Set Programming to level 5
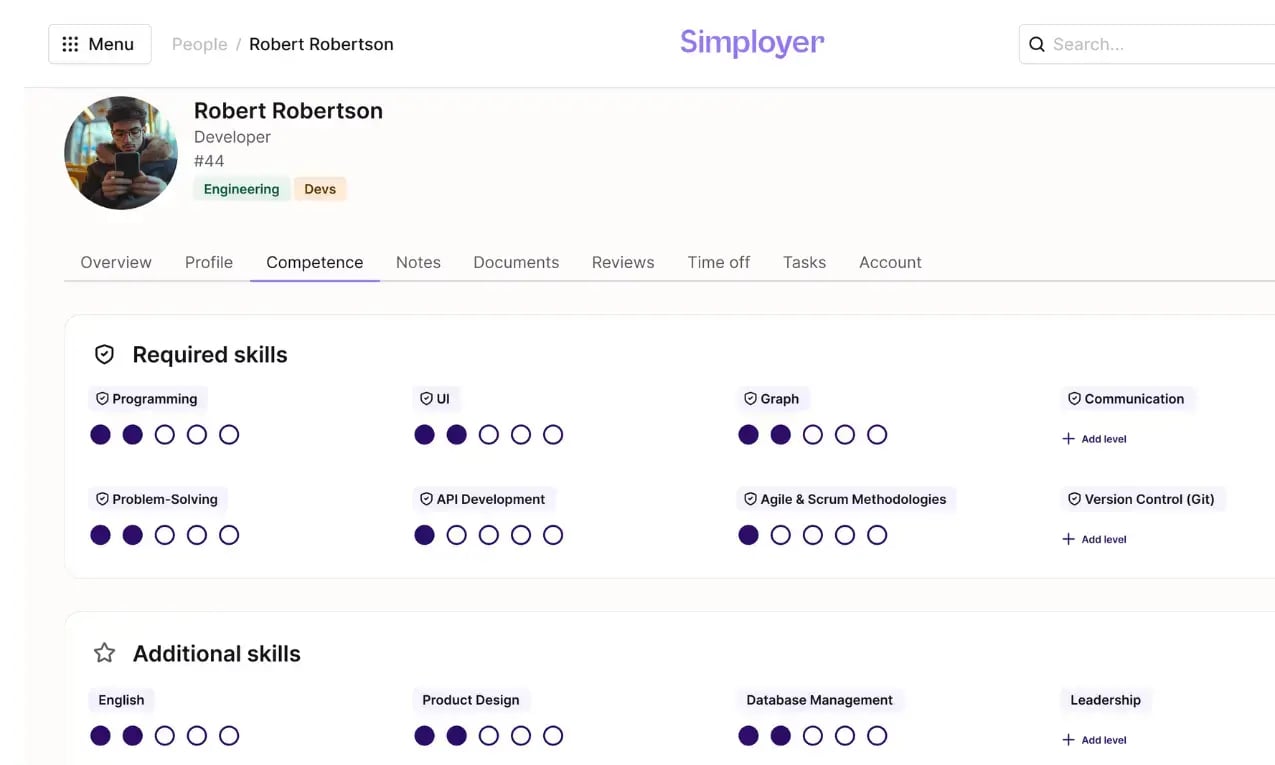1275x765 pixels. [229, 435]
